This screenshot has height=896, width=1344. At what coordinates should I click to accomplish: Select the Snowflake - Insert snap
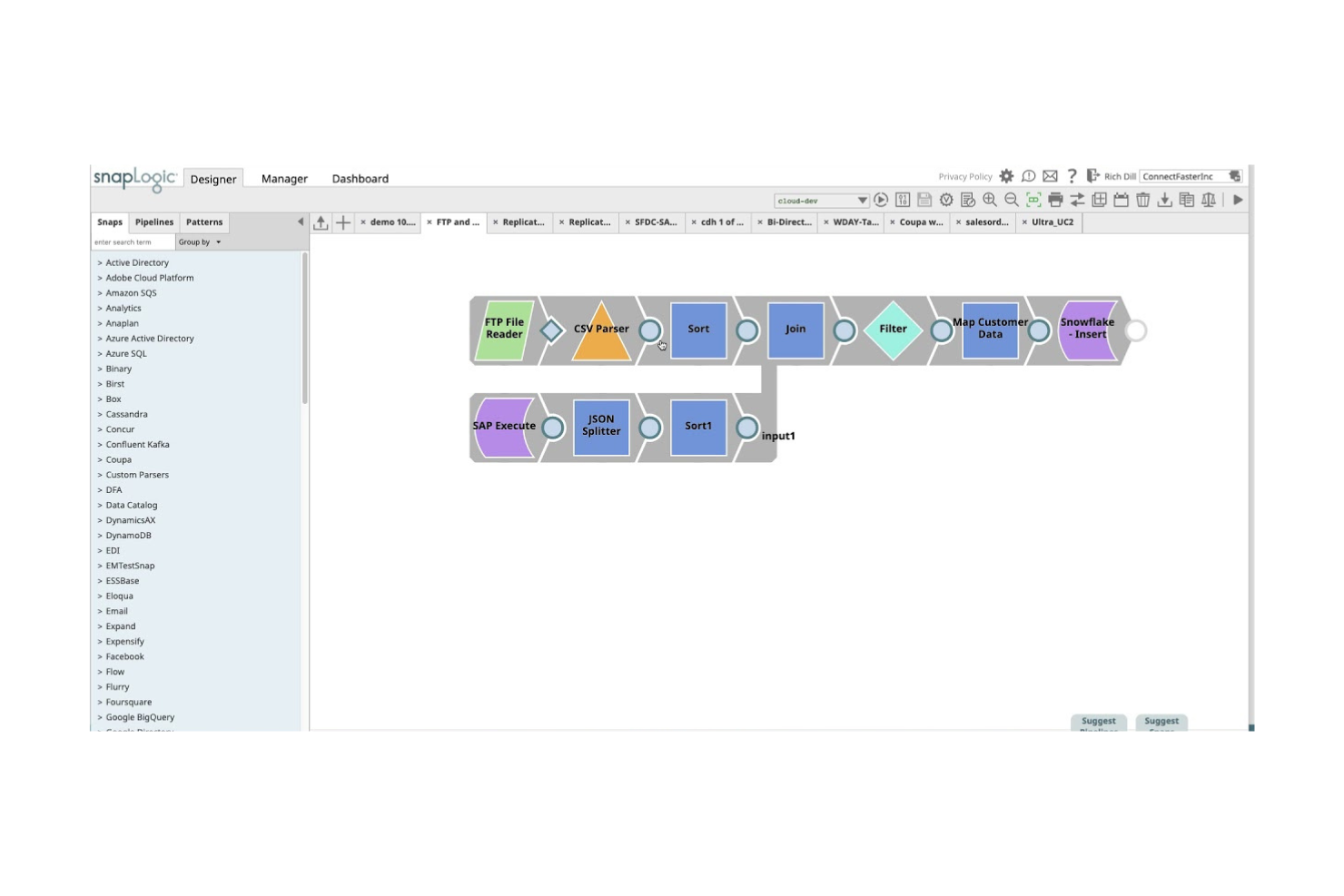(1088, 330)
